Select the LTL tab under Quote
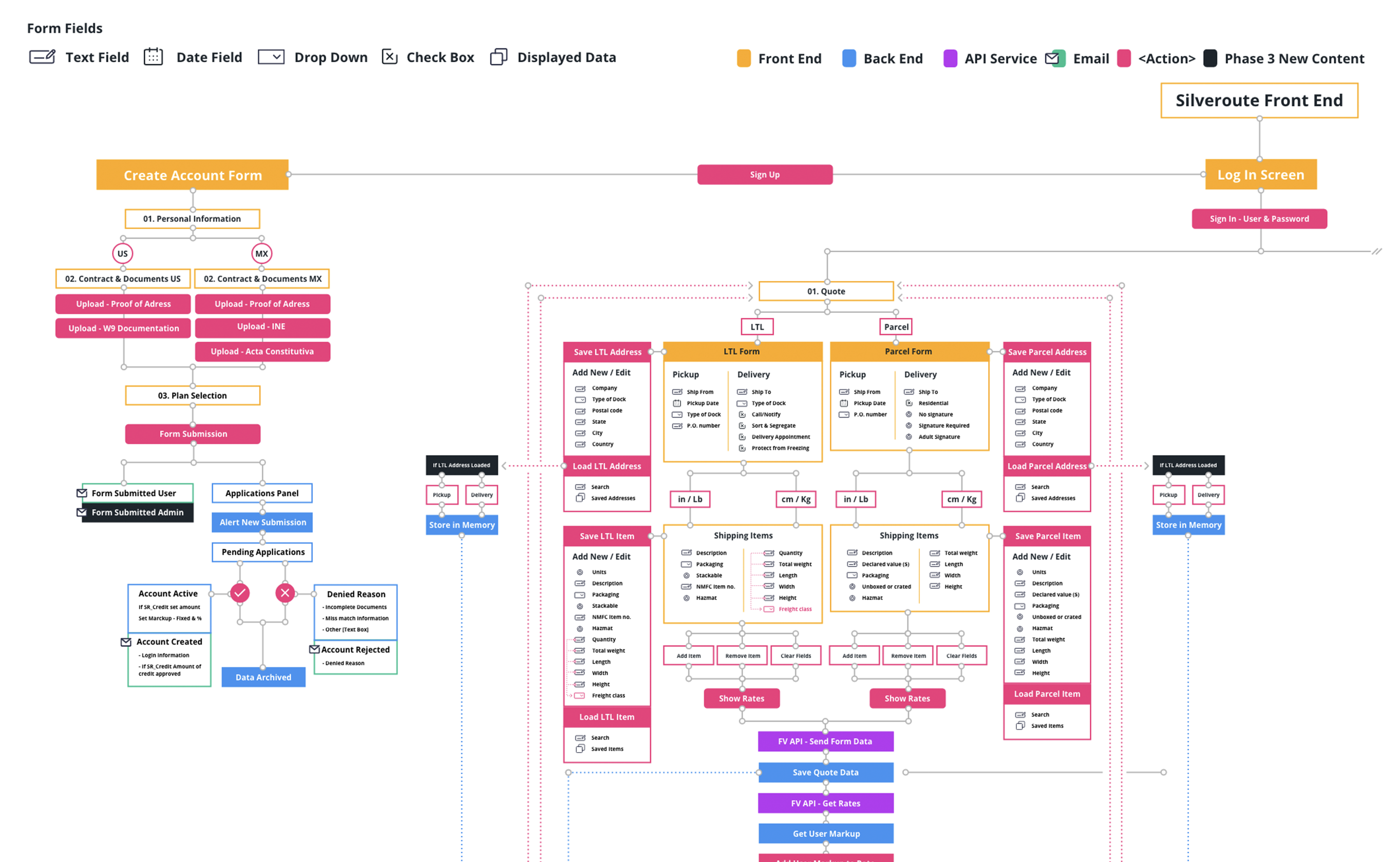Viewport: 1400px width, 862px height. (758, 327)
